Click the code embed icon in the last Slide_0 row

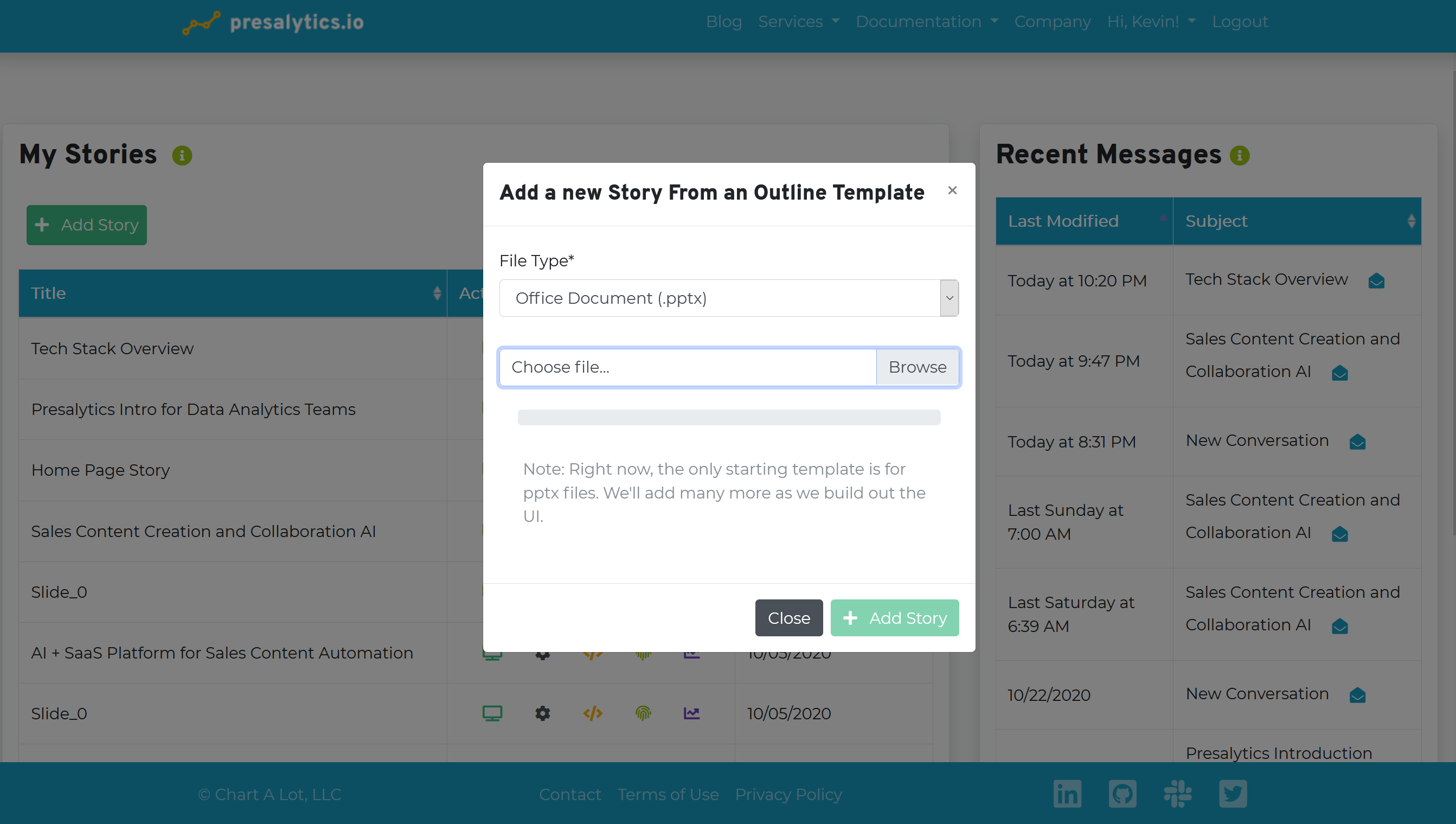click(592, 713)
